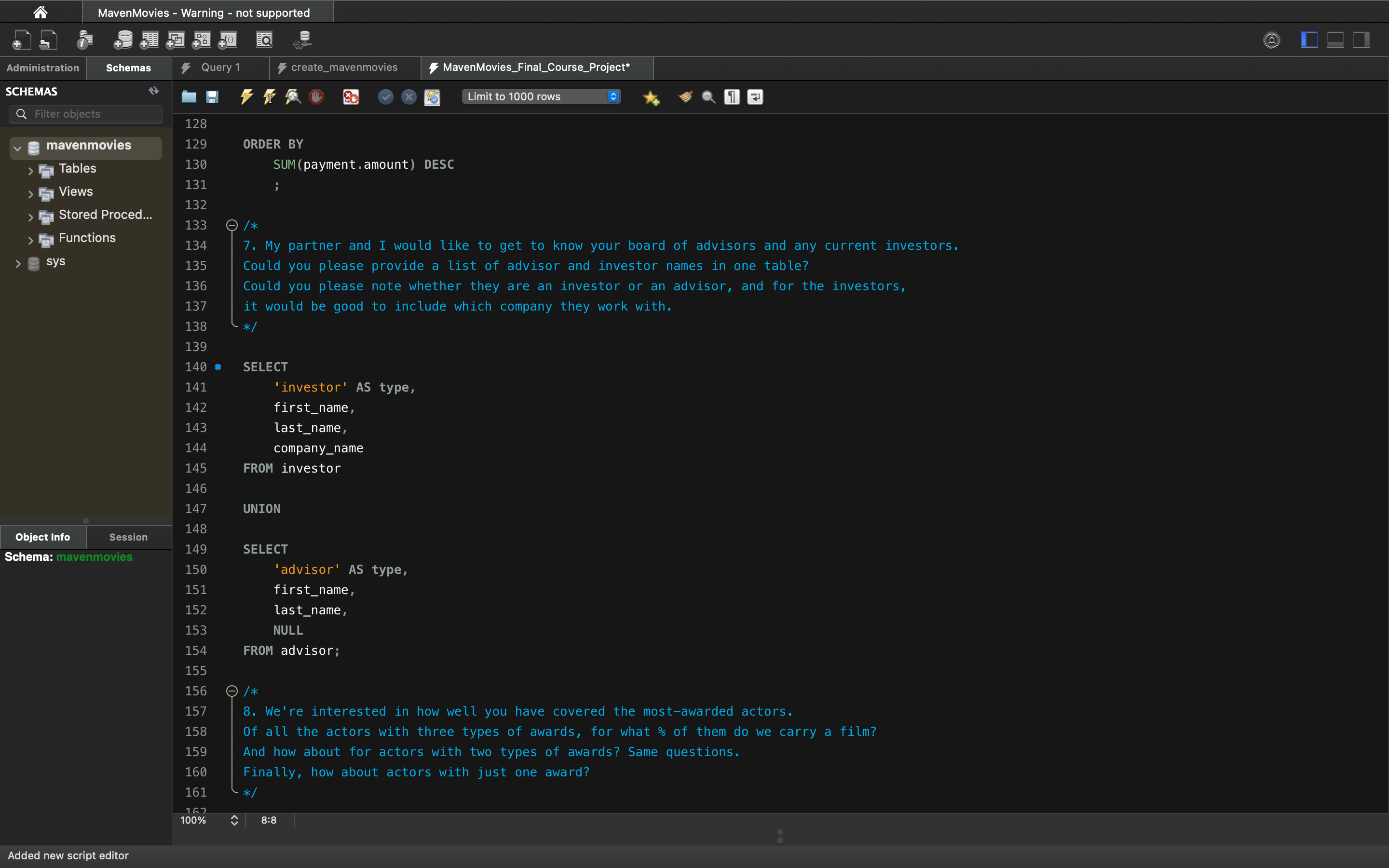Stop the running query with the stop icon
This screenshot has height=868, width=1389.
[x=316, y=96]
